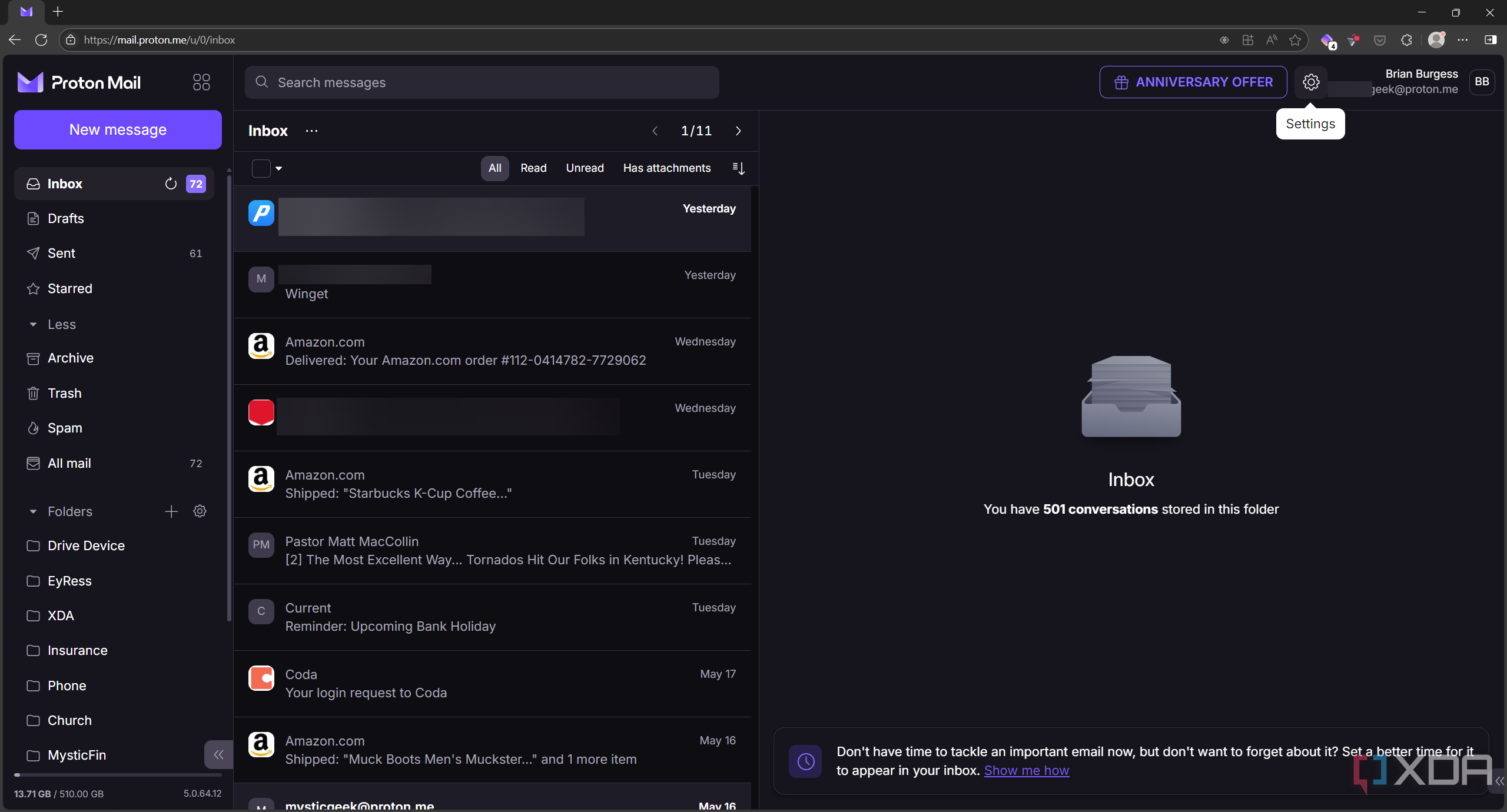Click the Proton Mail logo

click(x=79, y=82)
